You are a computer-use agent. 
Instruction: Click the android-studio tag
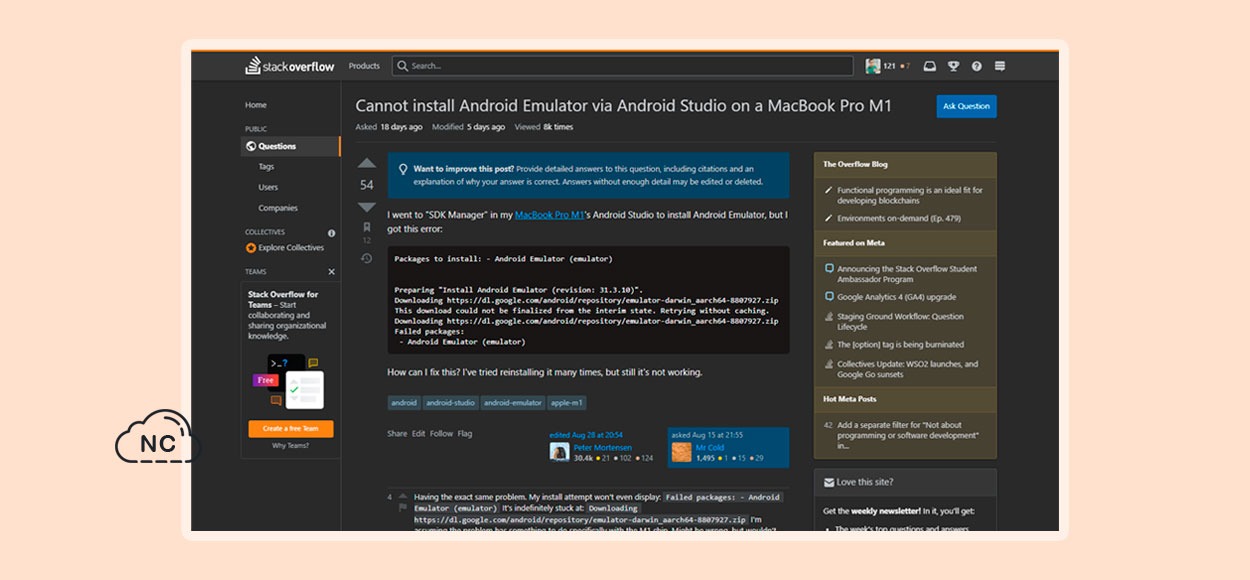click(x=450, y=403)
